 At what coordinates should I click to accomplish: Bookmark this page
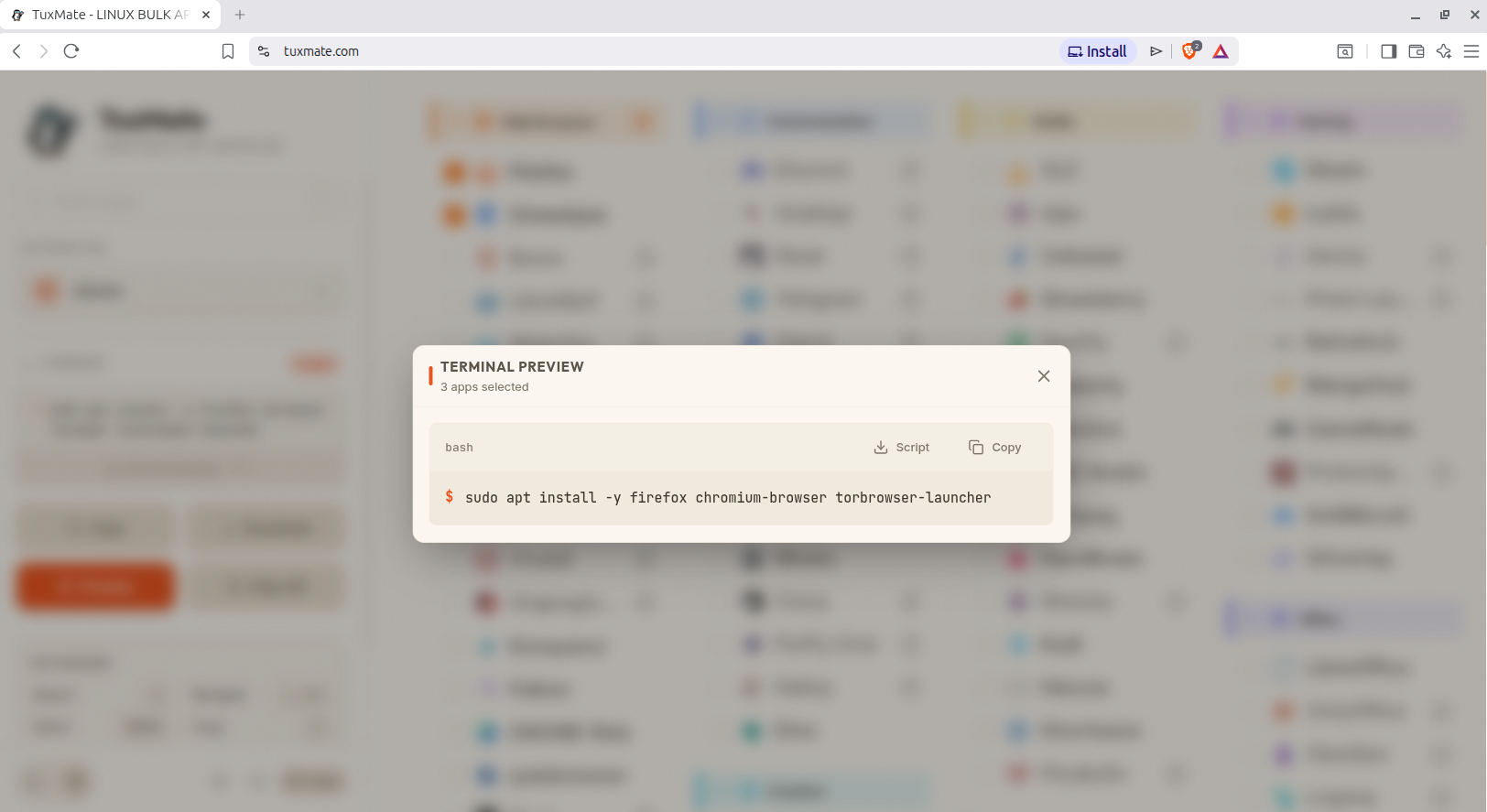pos(228,51)
